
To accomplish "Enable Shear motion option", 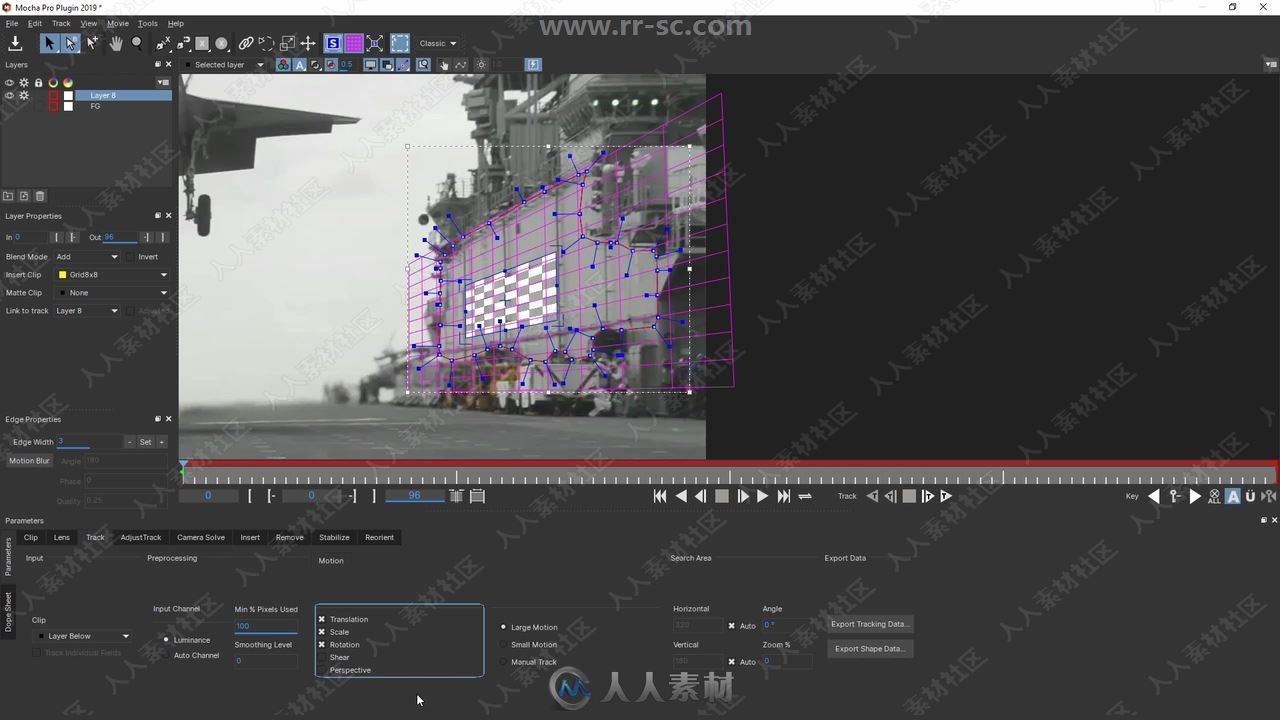I will [x=322, y=657].
